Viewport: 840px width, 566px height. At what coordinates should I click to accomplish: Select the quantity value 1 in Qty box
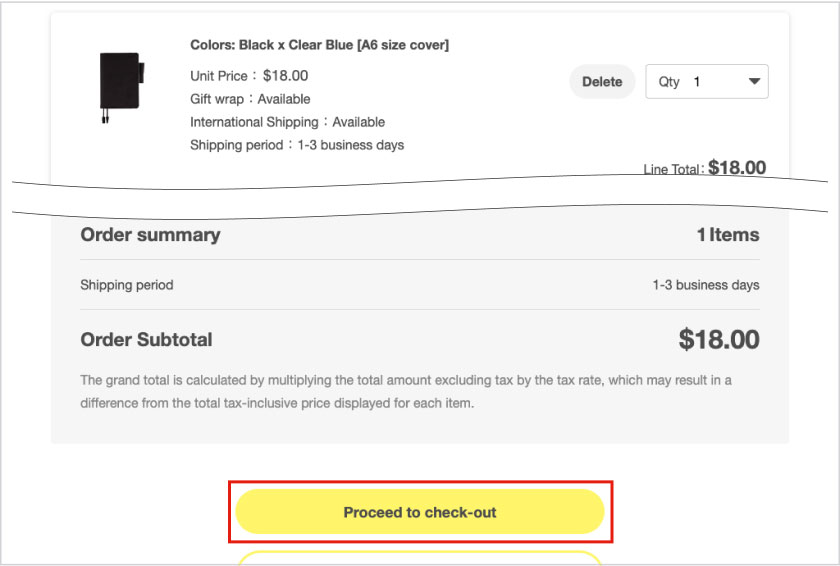[x=697, y=82]
